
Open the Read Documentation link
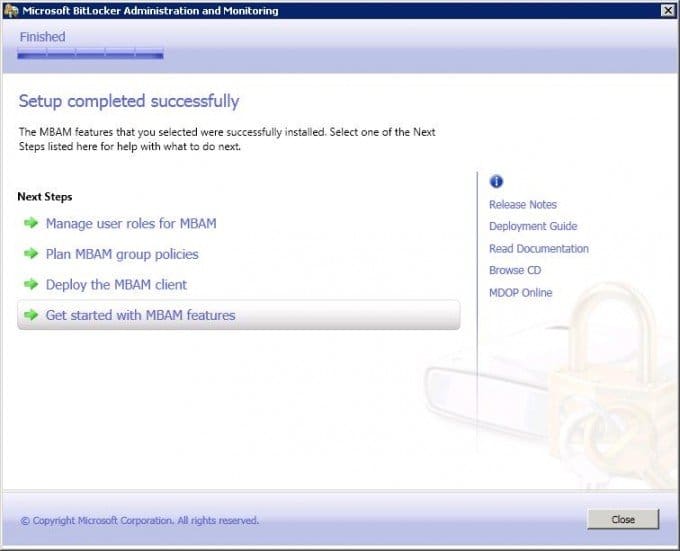(x=539, y=249)
